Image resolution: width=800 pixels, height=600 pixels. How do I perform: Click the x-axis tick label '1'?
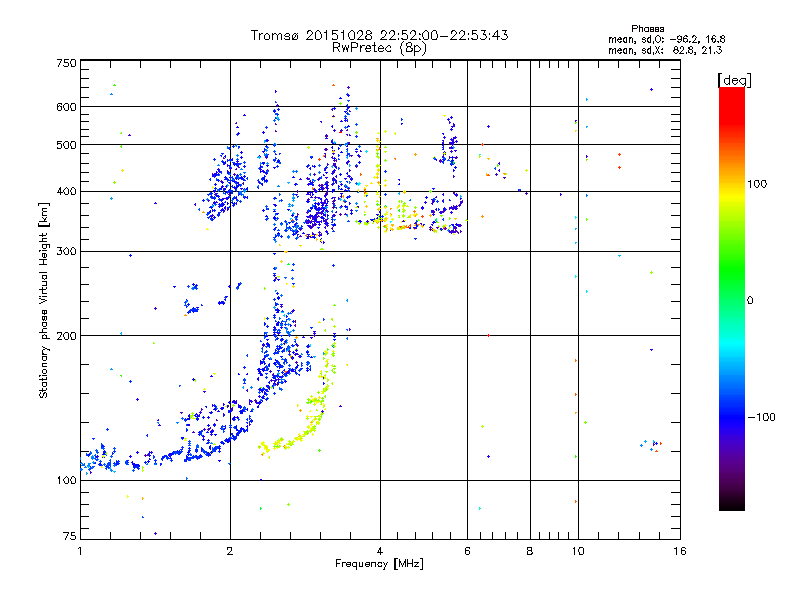80,551
